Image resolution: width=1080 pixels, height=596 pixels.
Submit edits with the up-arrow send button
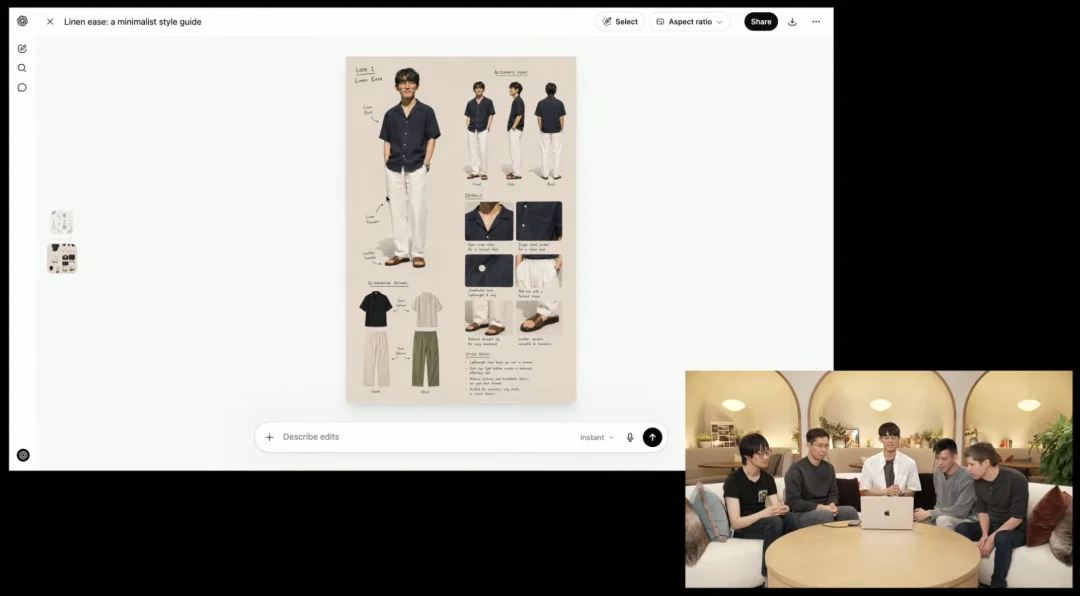tap(652, 437)
